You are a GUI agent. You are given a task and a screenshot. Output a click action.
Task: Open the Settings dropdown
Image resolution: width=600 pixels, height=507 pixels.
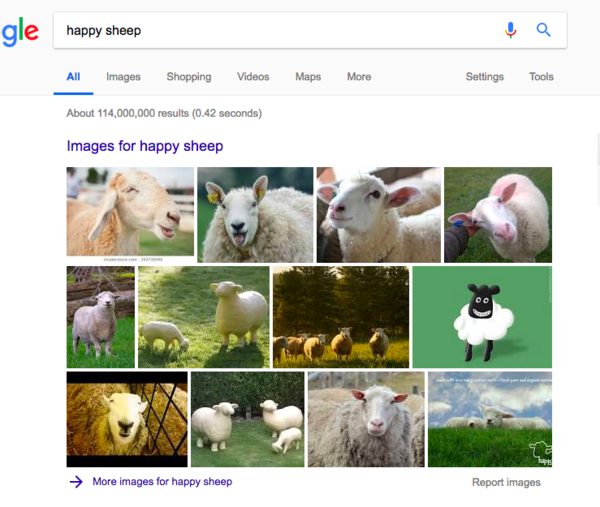[x=485, y=77]
